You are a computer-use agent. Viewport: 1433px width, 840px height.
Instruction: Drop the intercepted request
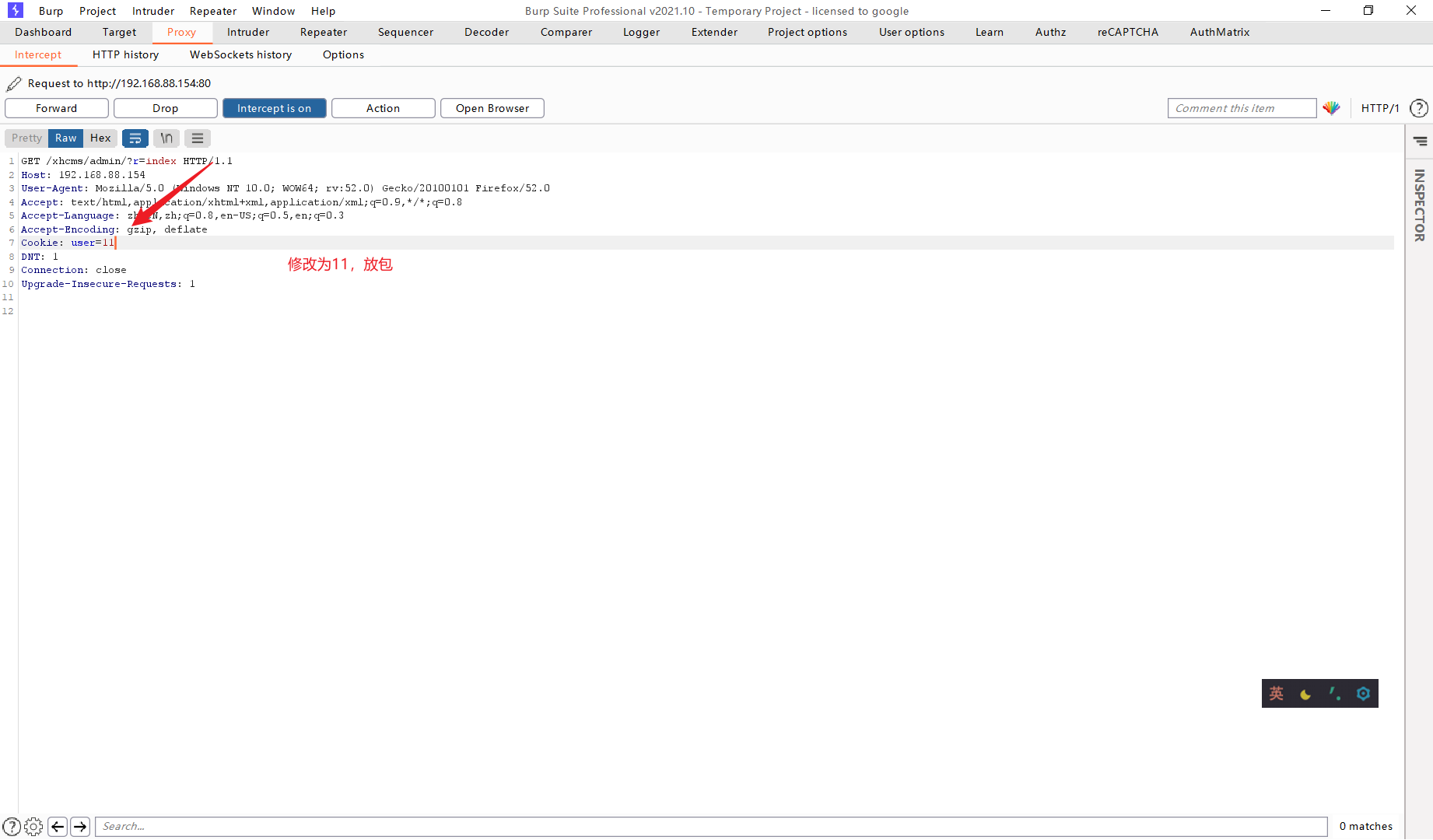click(x=165, y=108)
